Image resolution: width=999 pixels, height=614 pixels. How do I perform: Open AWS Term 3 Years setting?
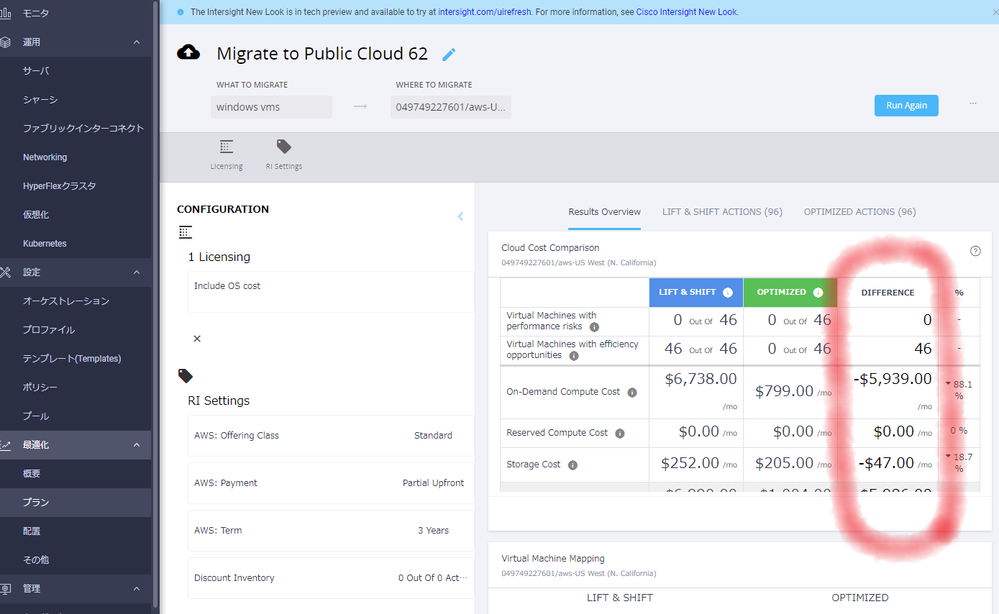(331, 531)
